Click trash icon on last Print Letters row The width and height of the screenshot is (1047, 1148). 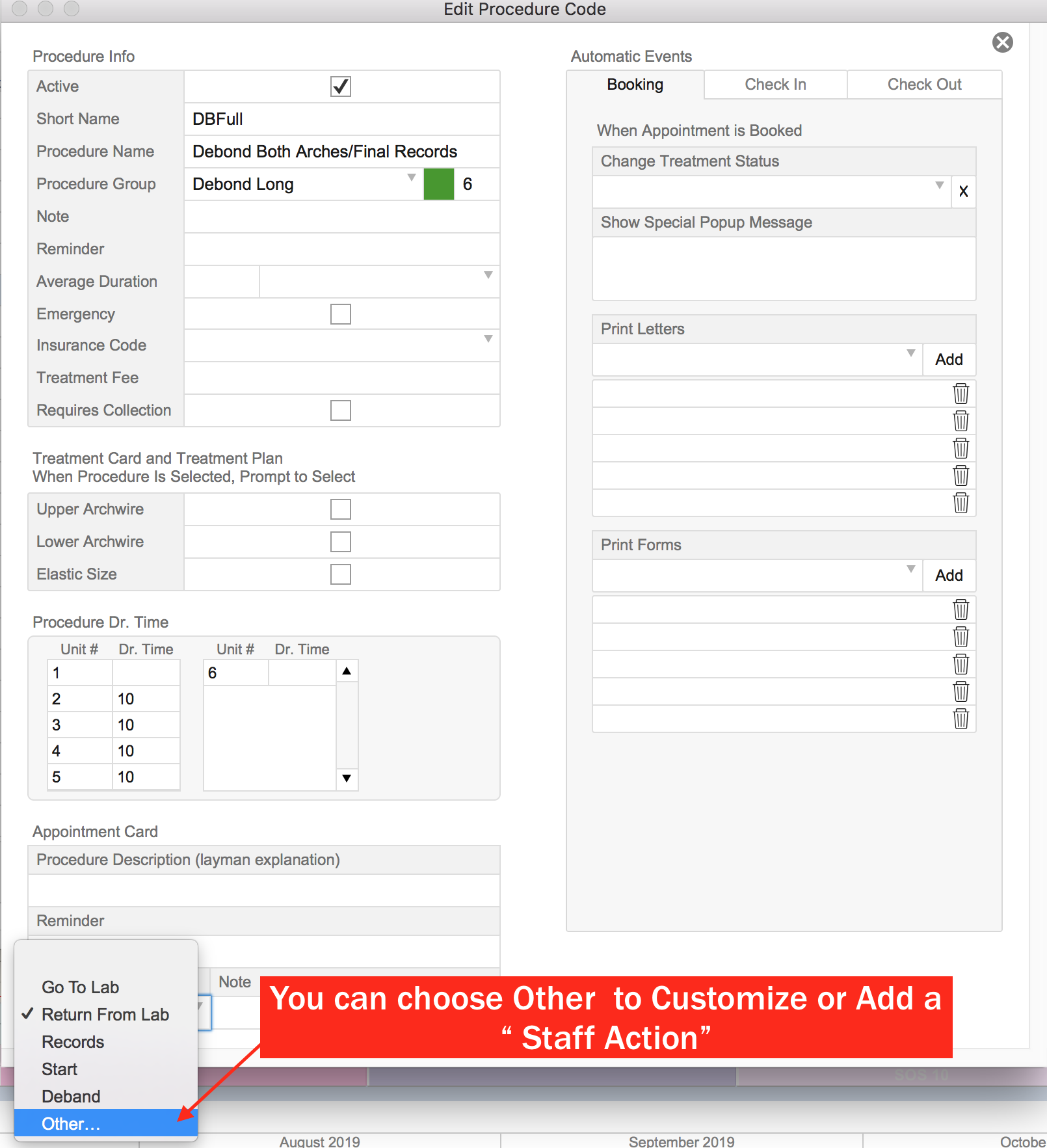click(961, 503)
